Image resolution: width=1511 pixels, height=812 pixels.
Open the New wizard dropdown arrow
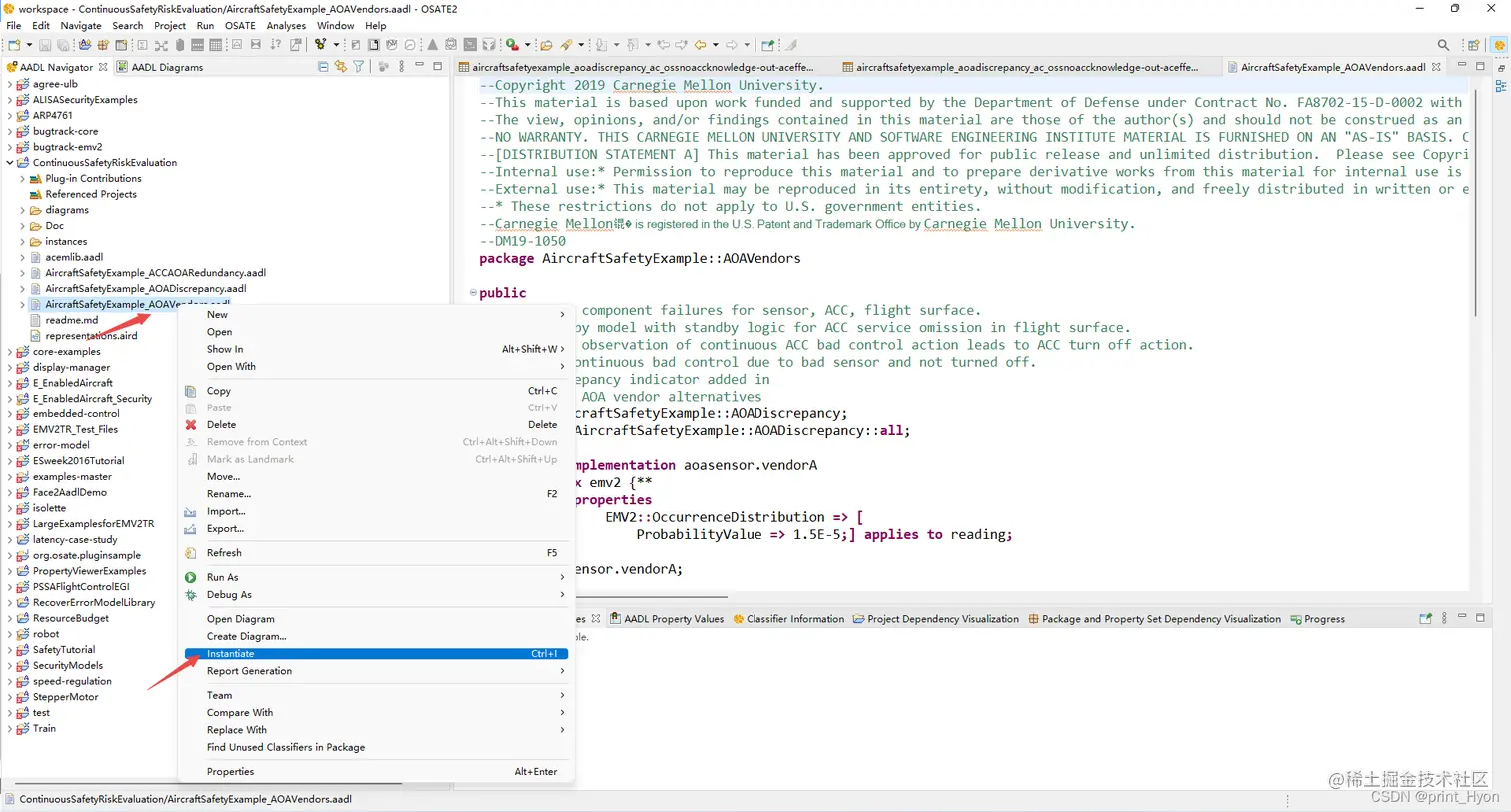tap(29, 45)
